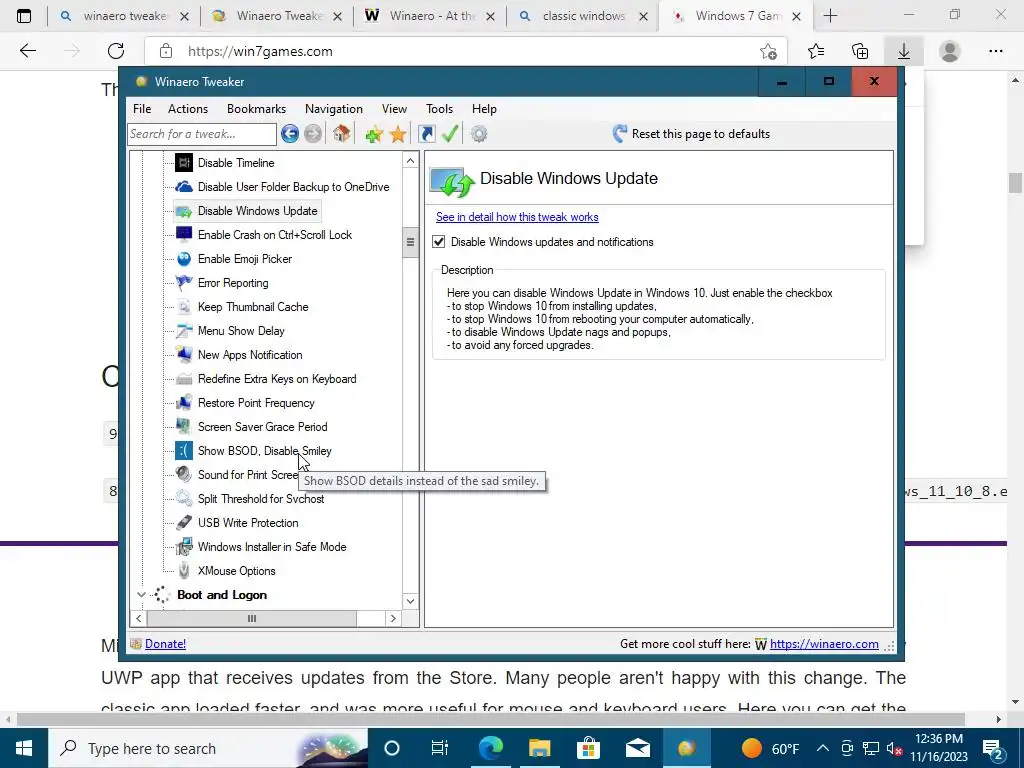Click the Disable Timeline tweak icon

[x=184, y=163]
